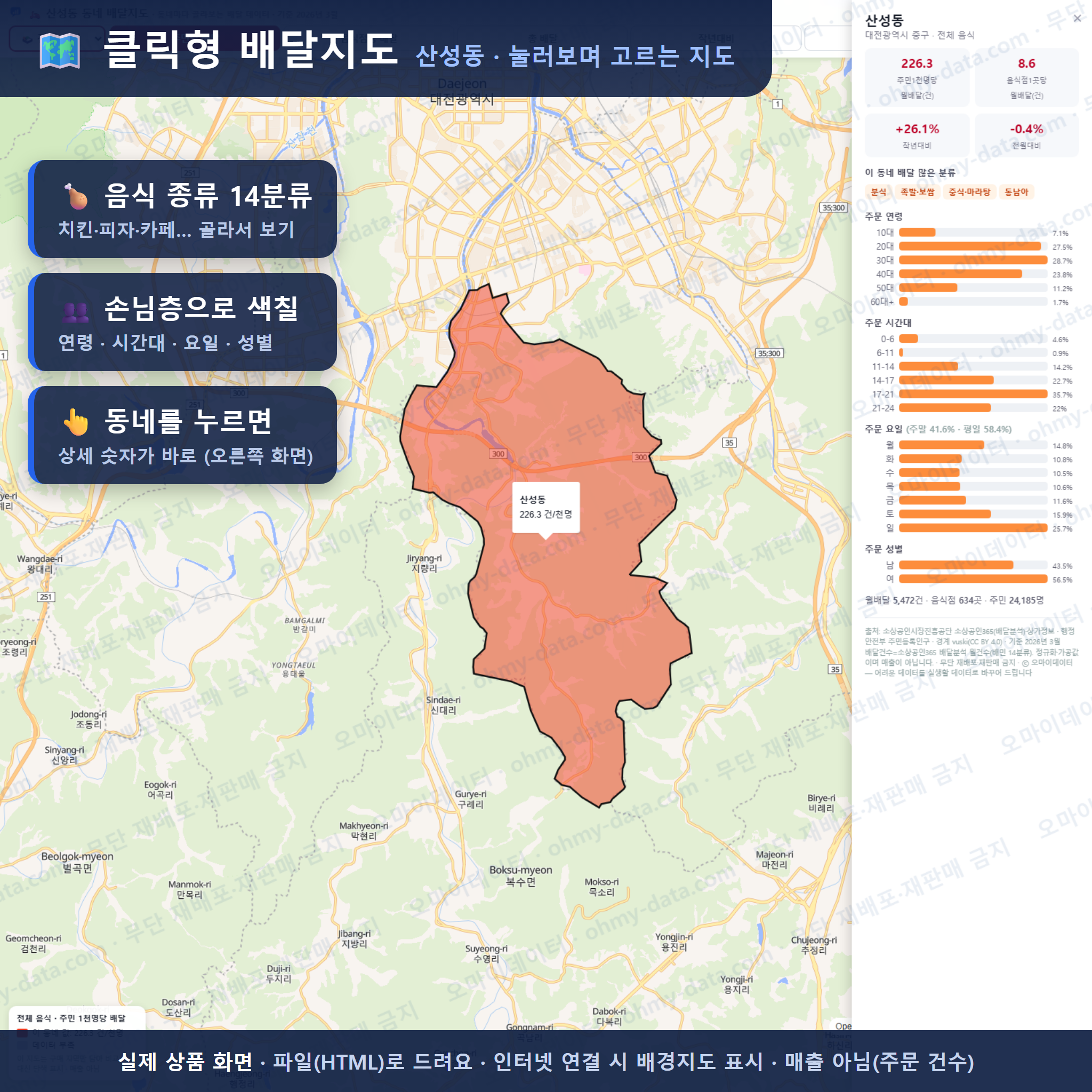The width and height of the screenshot is (1092, 1092).
Task: Click the 300 route shield on 산성동 east edge
Action: (640, 457)
